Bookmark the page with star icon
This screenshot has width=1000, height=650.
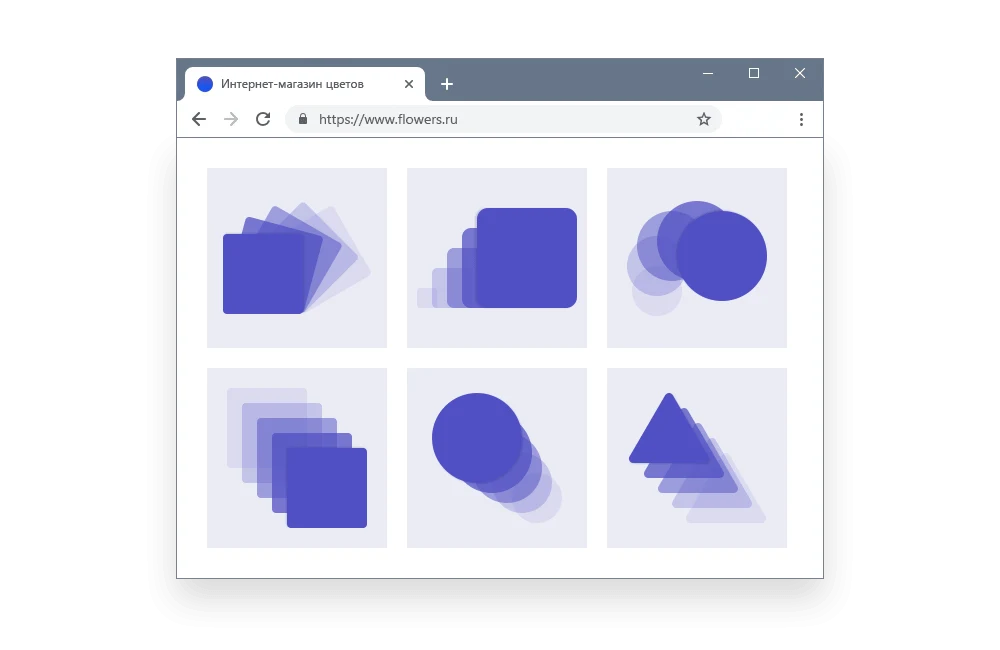coord(703,119)
